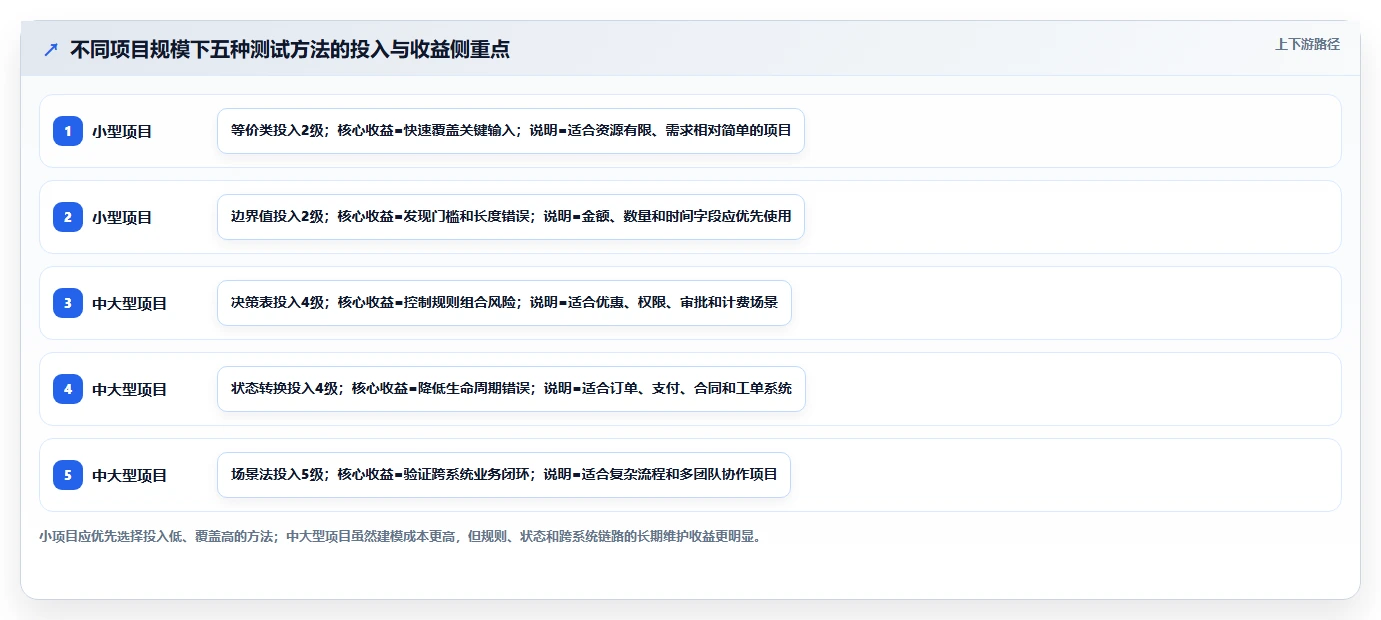Click 中大型项目 label in row 5
Screen dimensions: 1381x620
[x=130, y=475]
